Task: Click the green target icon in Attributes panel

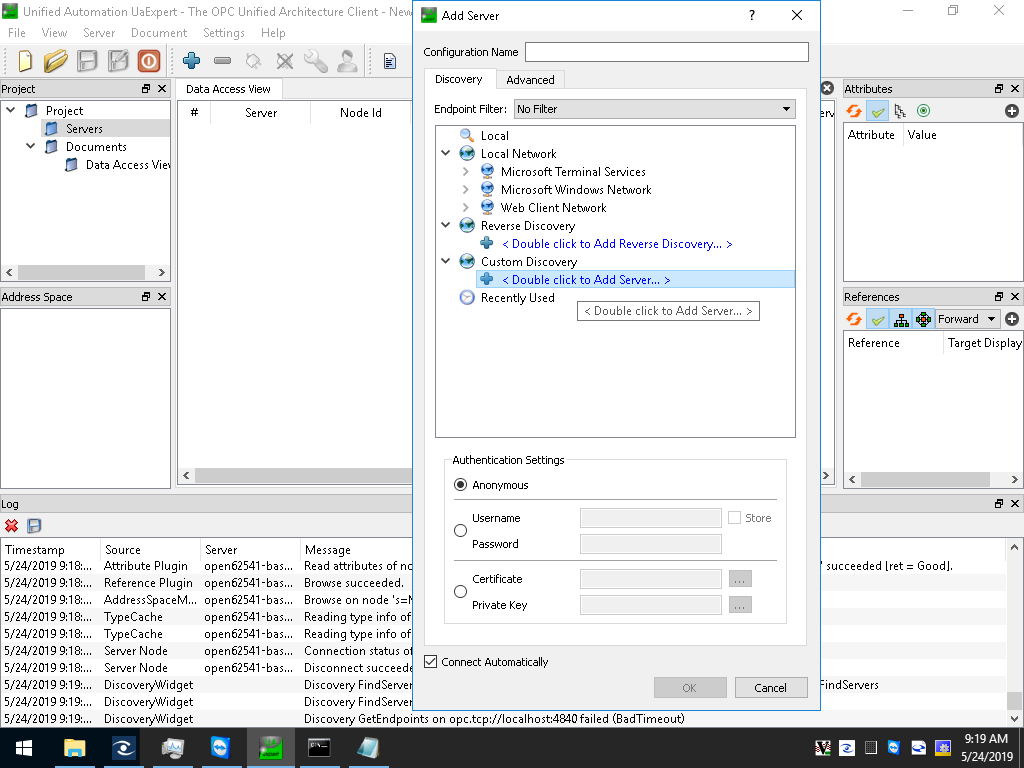Action: click(x=923, y=111)
